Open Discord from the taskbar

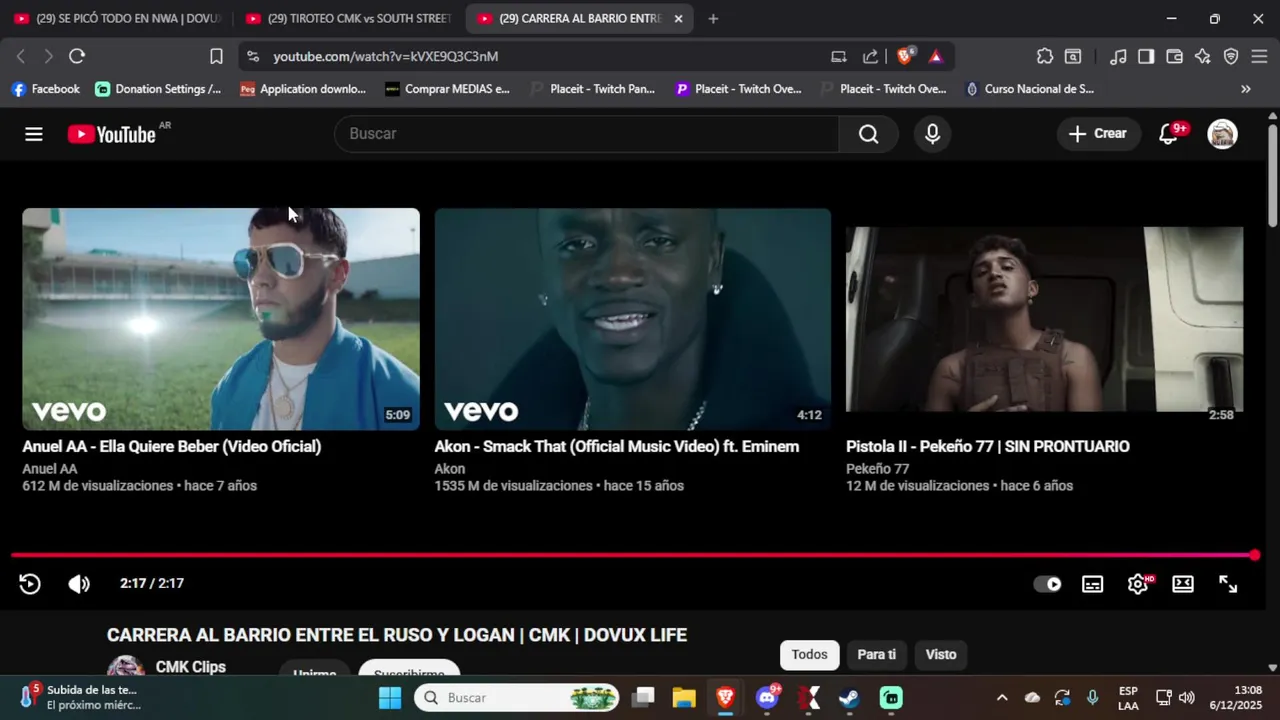767,697
